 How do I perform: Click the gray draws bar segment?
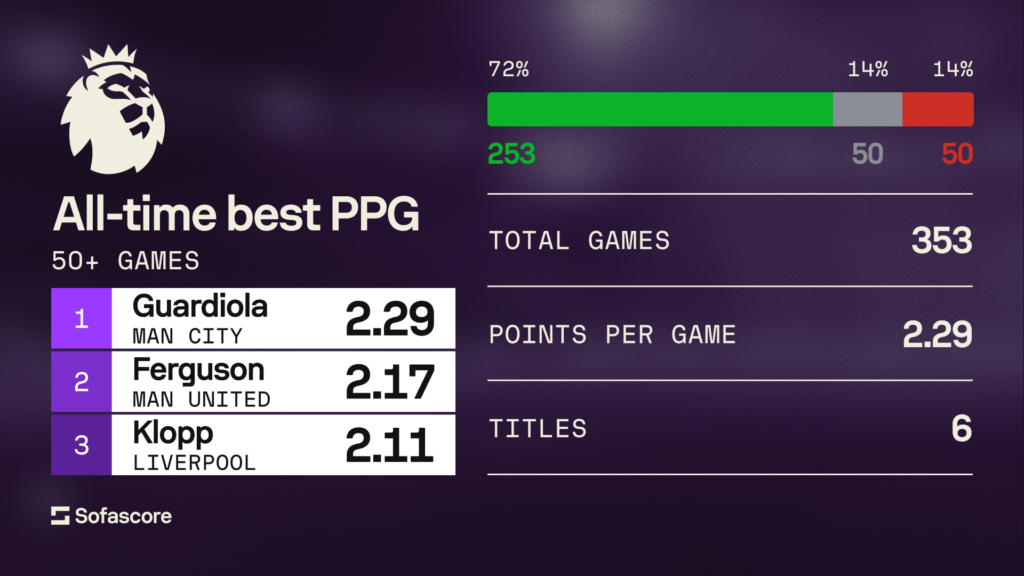pyautogui.click(x=867, y=109)
